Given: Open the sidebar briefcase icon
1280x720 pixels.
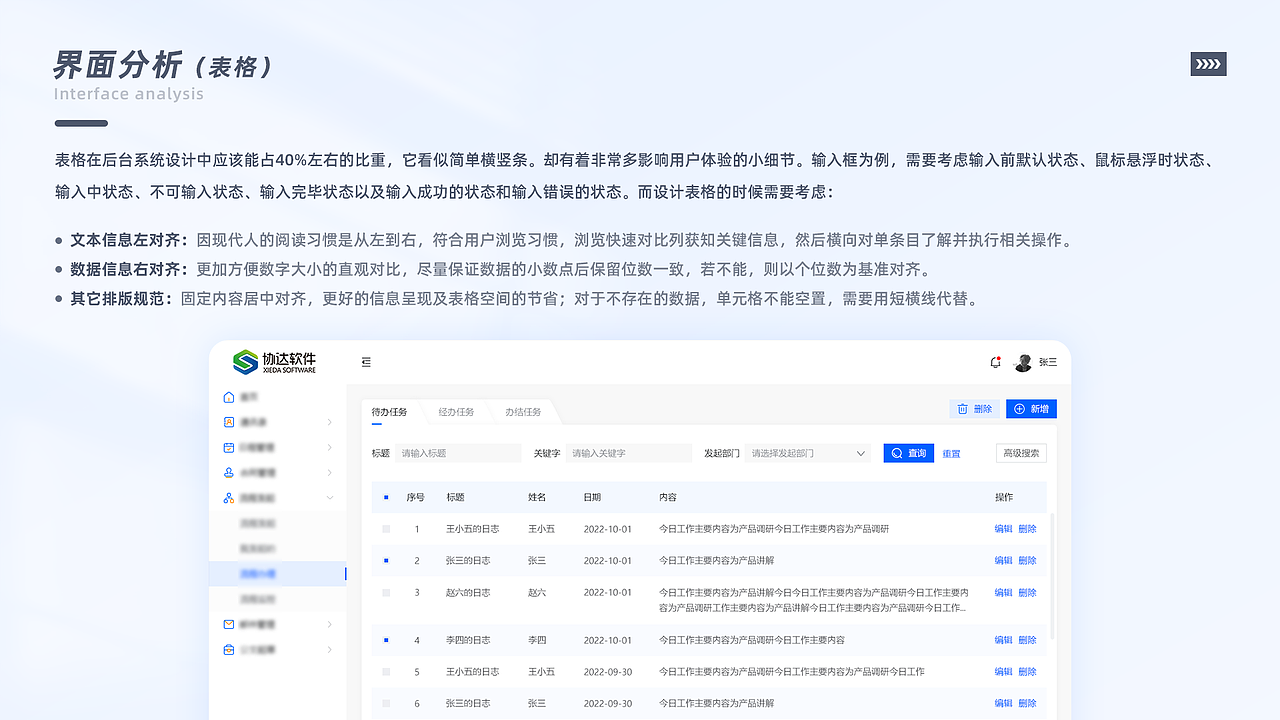Looking at the screenshot, I should (x=229, y=649).
